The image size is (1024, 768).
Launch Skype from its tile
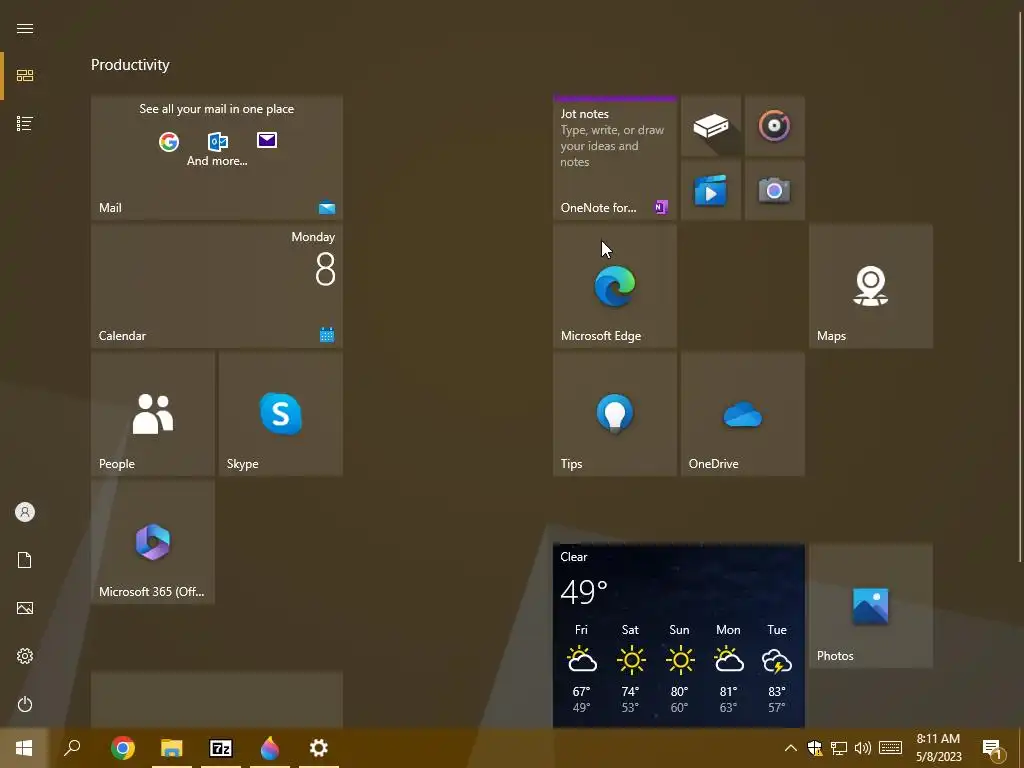click(281, 413)
